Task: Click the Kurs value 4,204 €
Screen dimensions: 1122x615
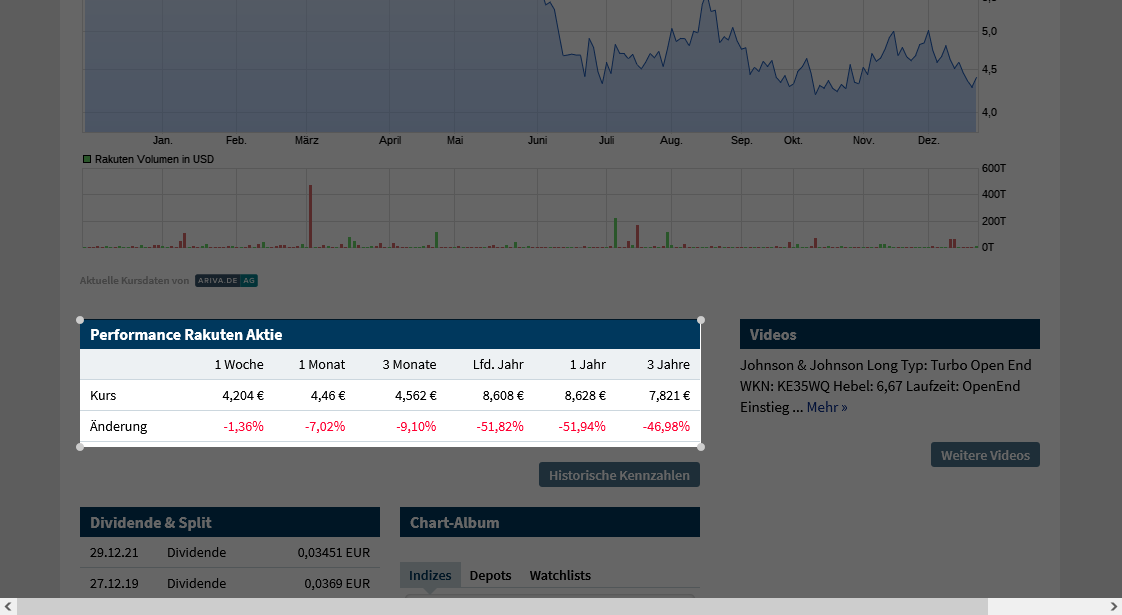Action: [x=243, y=395]
